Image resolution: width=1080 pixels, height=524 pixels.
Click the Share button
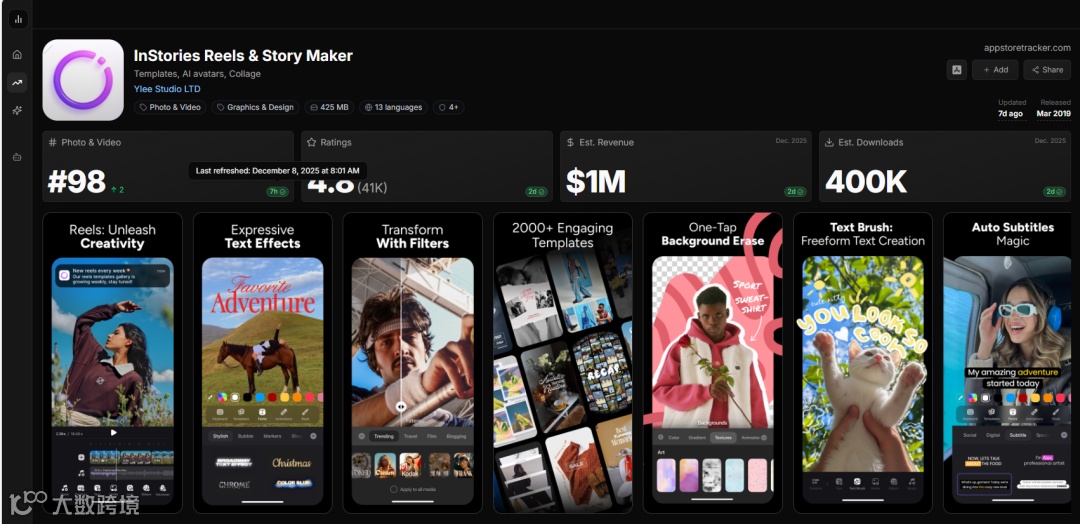1047,70
